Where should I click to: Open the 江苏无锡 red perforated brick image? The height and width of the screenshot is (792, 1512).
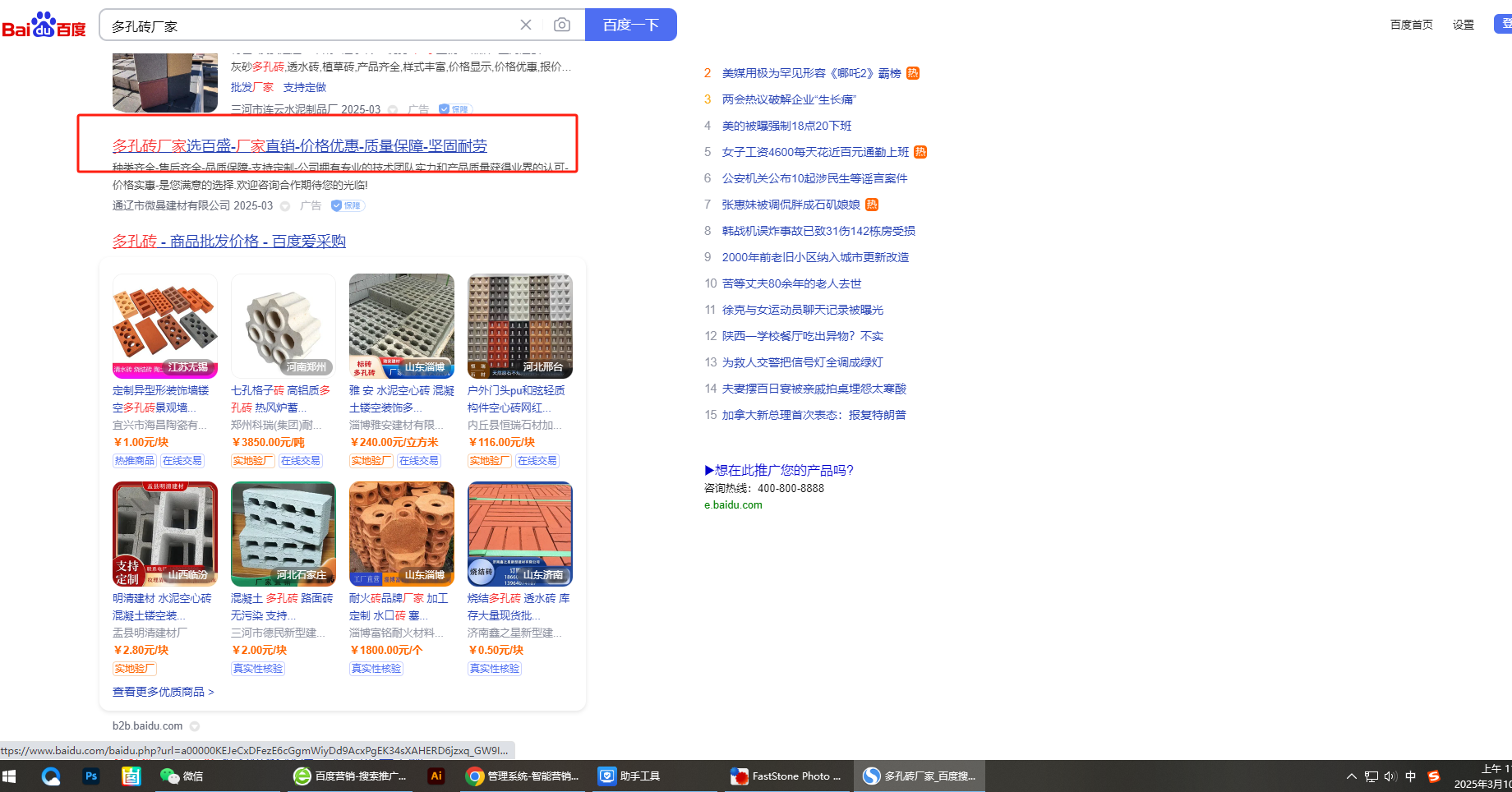point(165,326)
